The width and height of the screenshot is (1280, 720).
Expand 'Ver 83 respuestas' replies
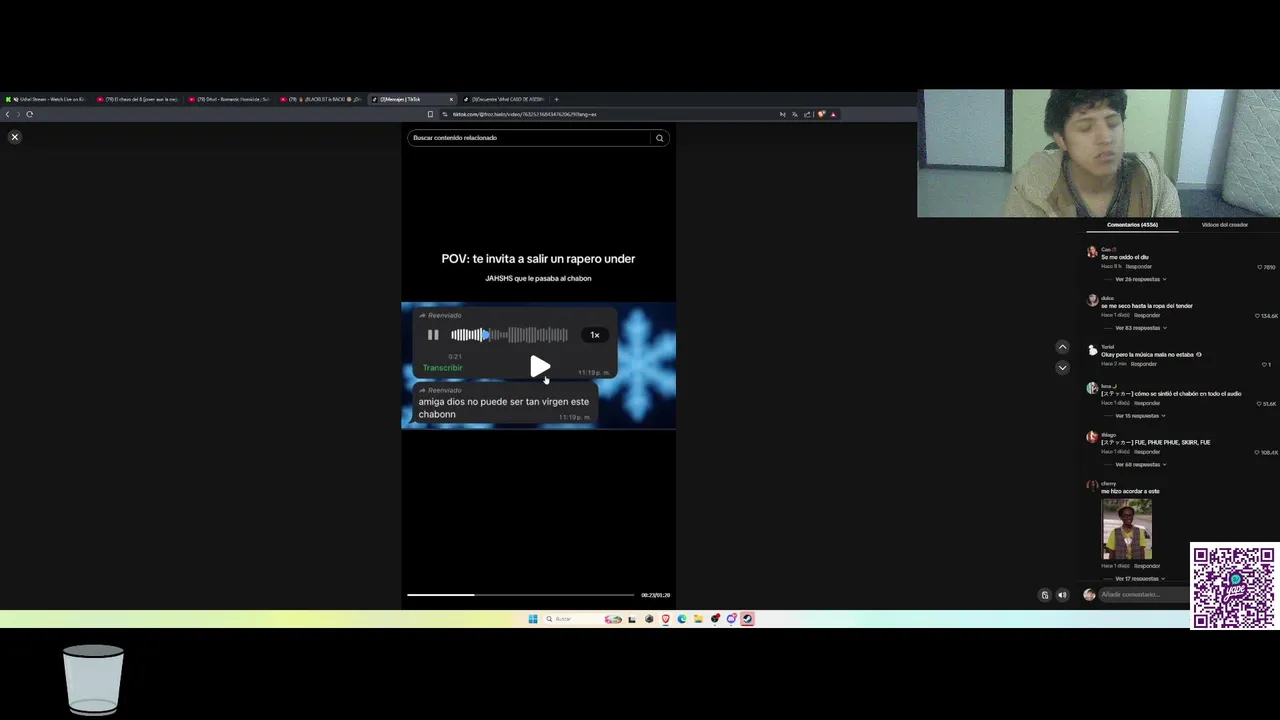(1140, 328)
